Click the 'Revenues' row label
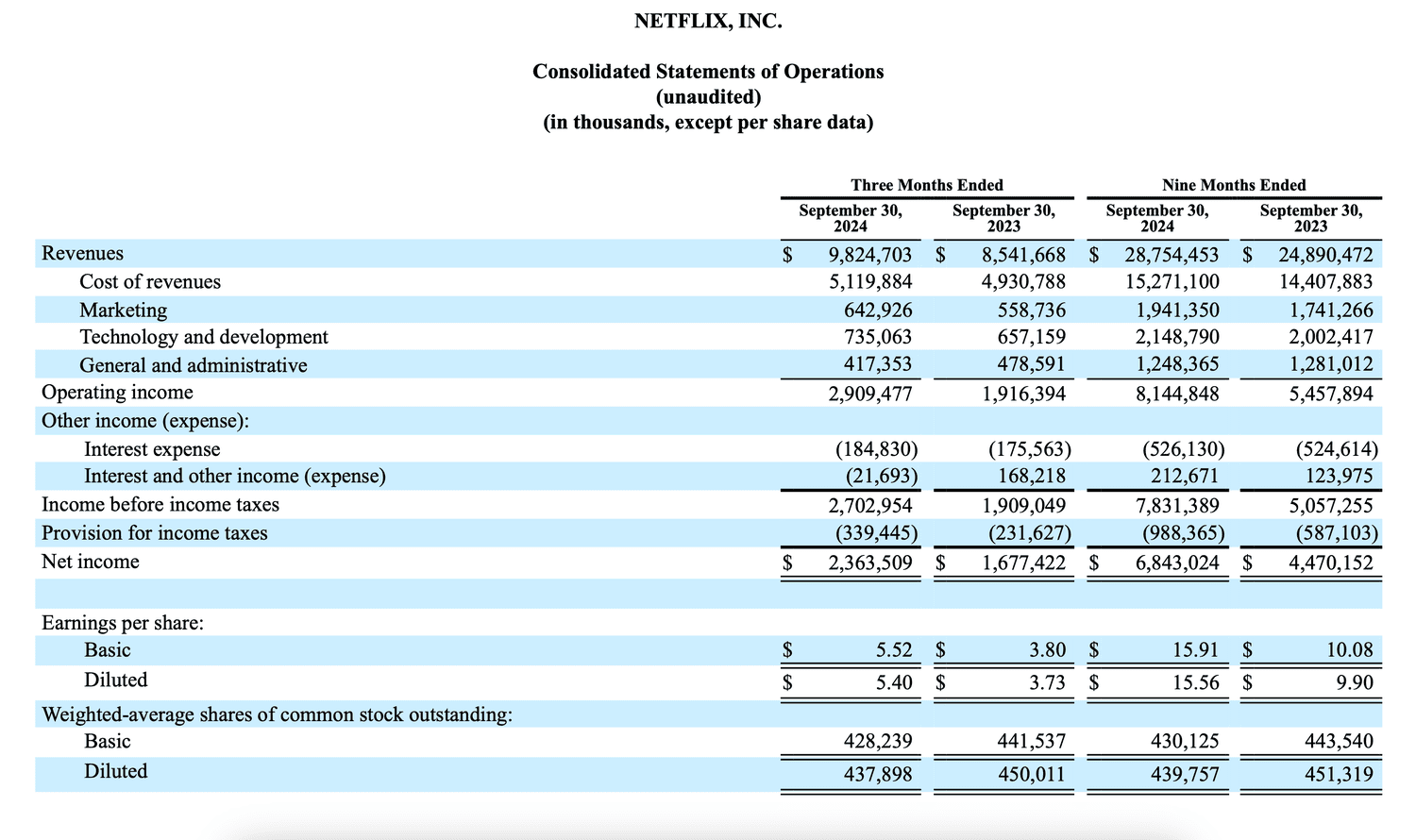1416x840 pixels. click(82, 253)
